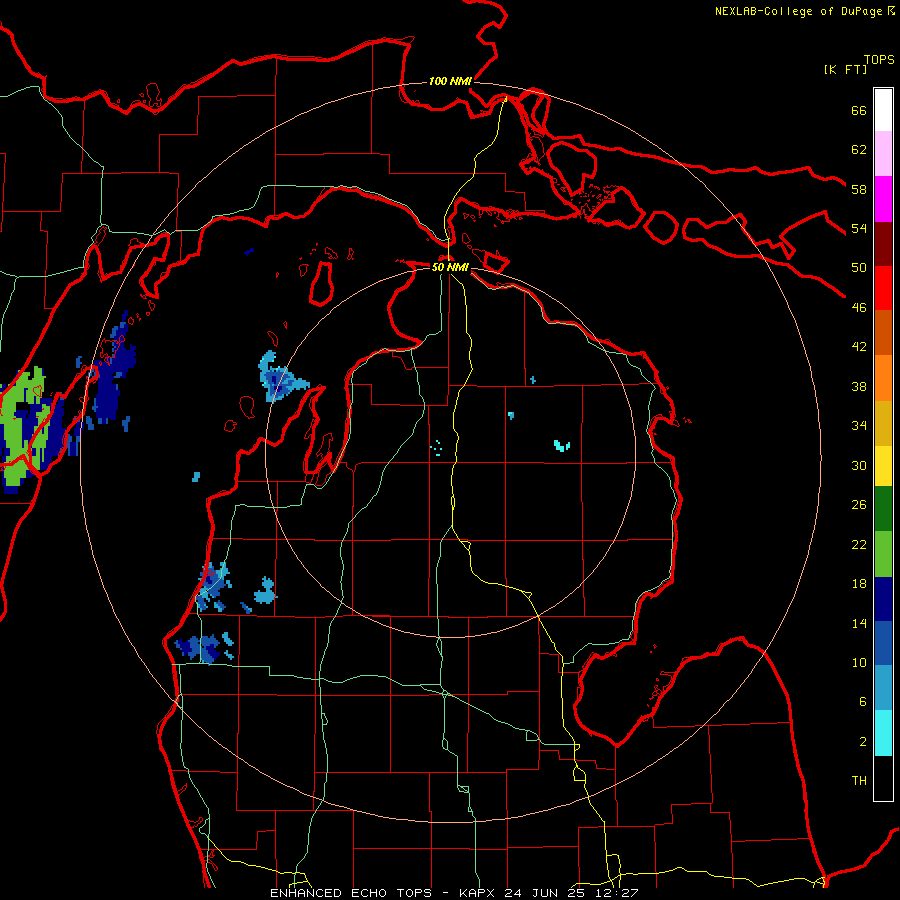The width and height of the screenshot is (900, 900).
Task: Click the 62 legend value
Action: click(859, 150)
